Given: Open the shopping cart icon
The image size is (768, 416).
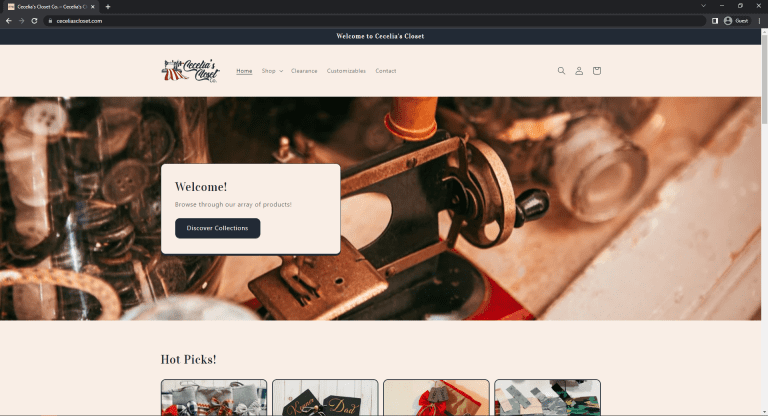Looking at the screenshot, I should click(x=597, y=71).
